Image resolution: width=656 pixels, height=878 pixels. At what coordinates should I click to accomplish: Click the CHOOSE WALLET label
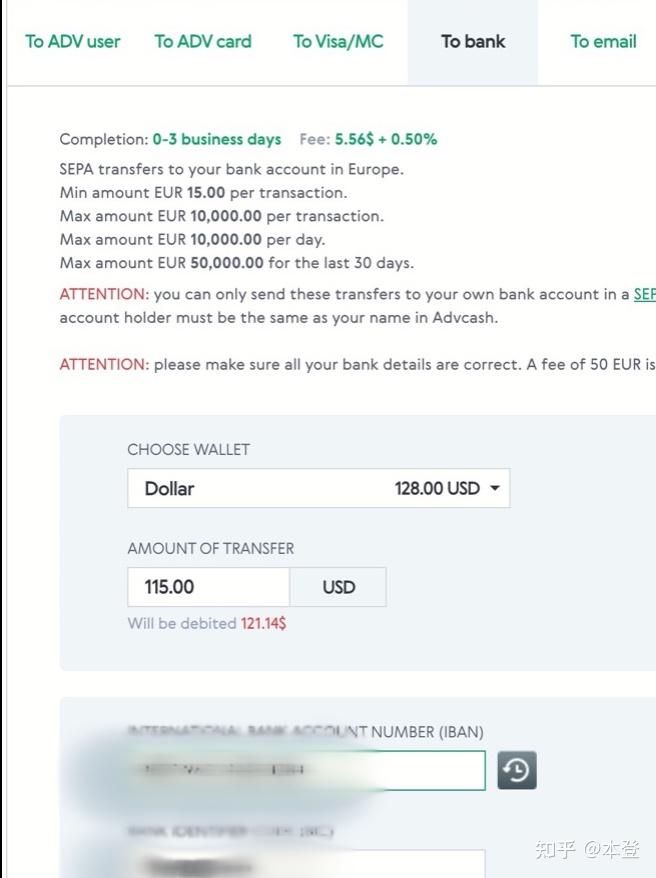[188, 450]
